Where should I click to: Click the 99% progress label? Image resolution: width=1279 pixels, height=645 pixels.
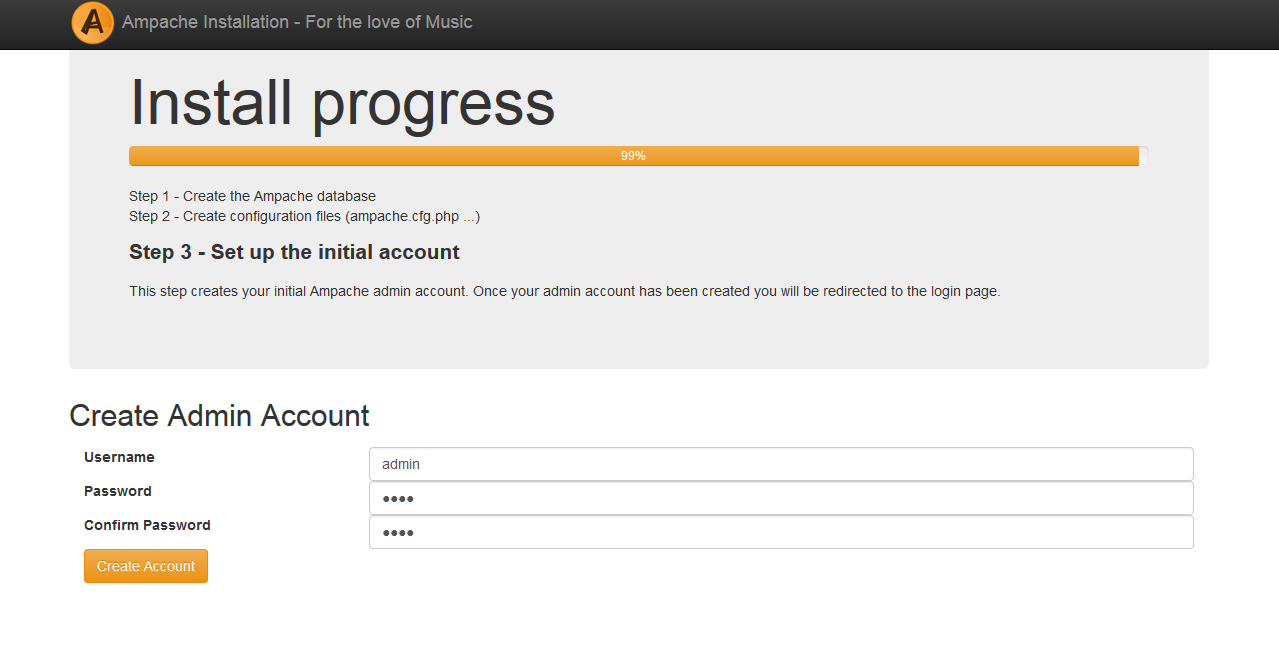pos(633,156)
